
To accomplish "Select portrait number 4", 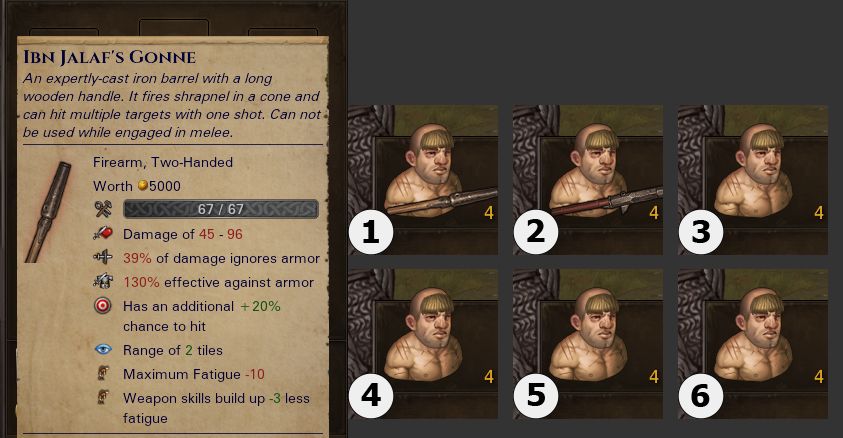I will 423,344.
